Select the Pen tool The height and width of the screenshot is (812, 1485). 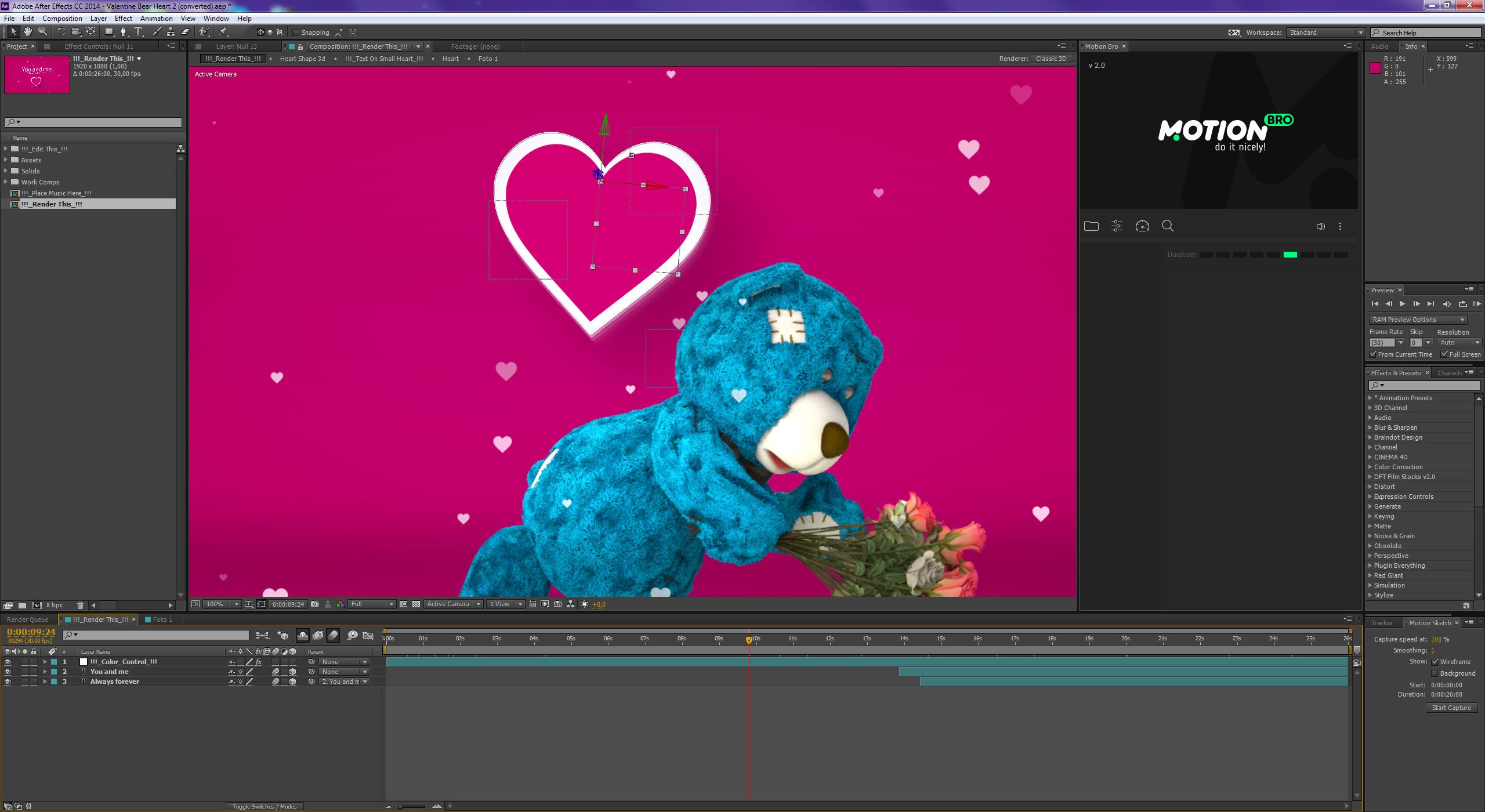[123, 32]
